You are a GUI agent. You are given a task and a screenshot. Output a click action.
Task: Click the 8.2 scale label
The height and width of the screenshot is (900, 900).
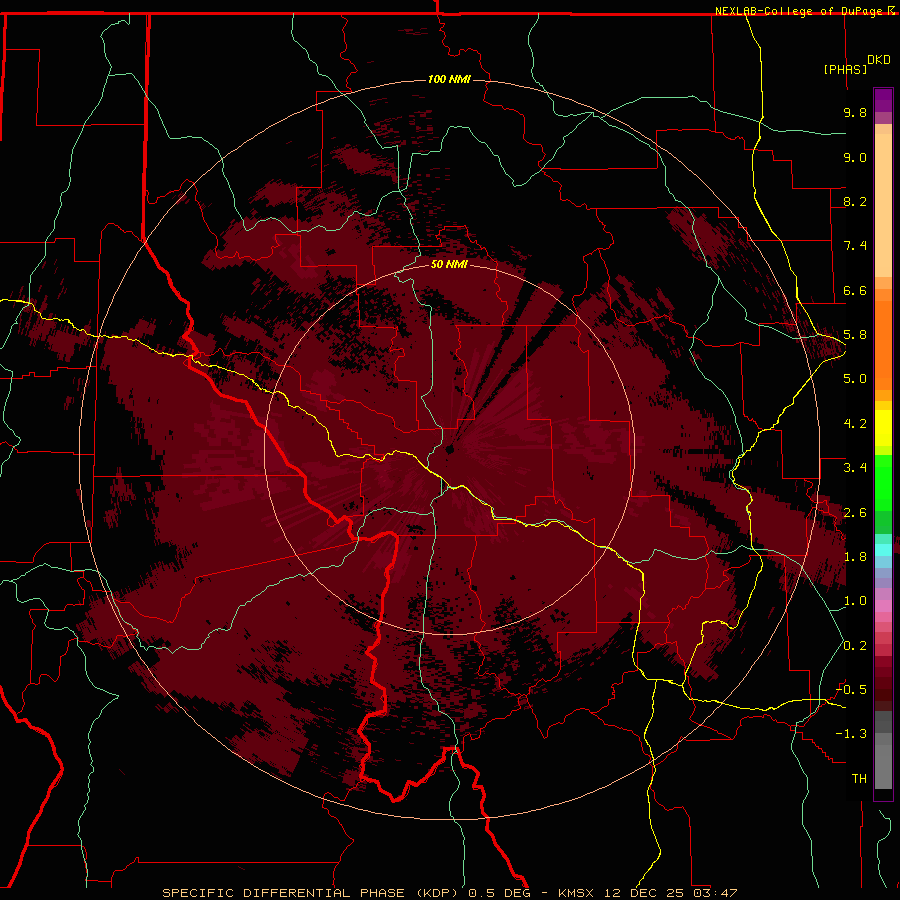(855, 201)
